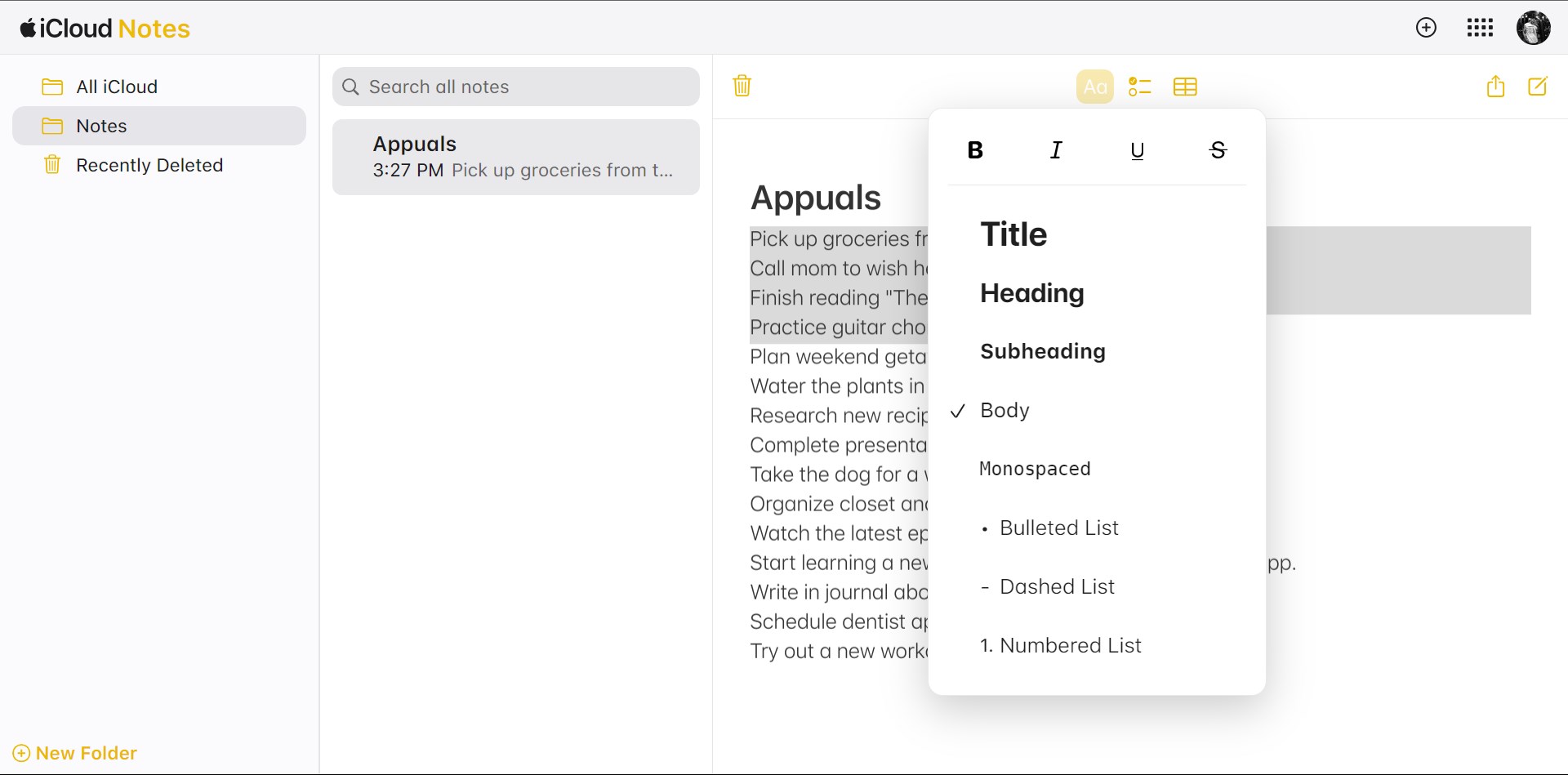Open the Appuals note in the list
Image resolution: width=1568 pixels, height=775 pixels.
pos(516,158)
